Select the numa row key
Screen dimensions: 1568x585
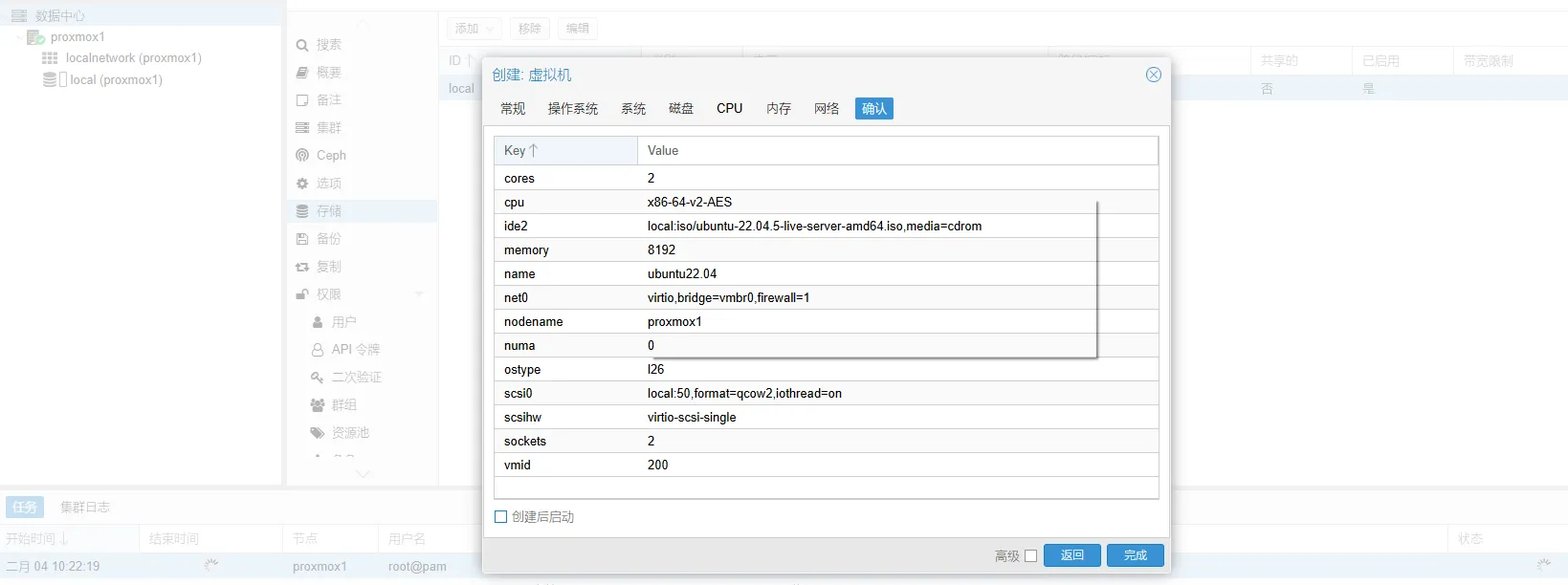pos(519,346)
